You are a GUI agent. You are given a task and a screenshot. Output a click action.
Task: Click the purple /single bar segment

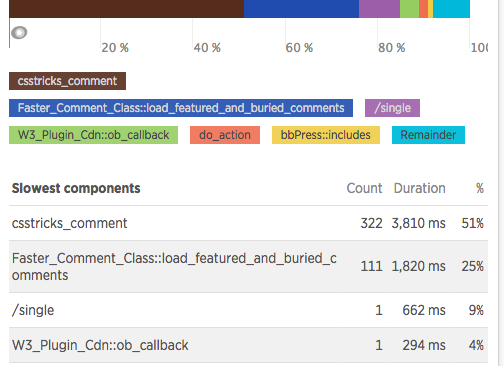[379, 9]
